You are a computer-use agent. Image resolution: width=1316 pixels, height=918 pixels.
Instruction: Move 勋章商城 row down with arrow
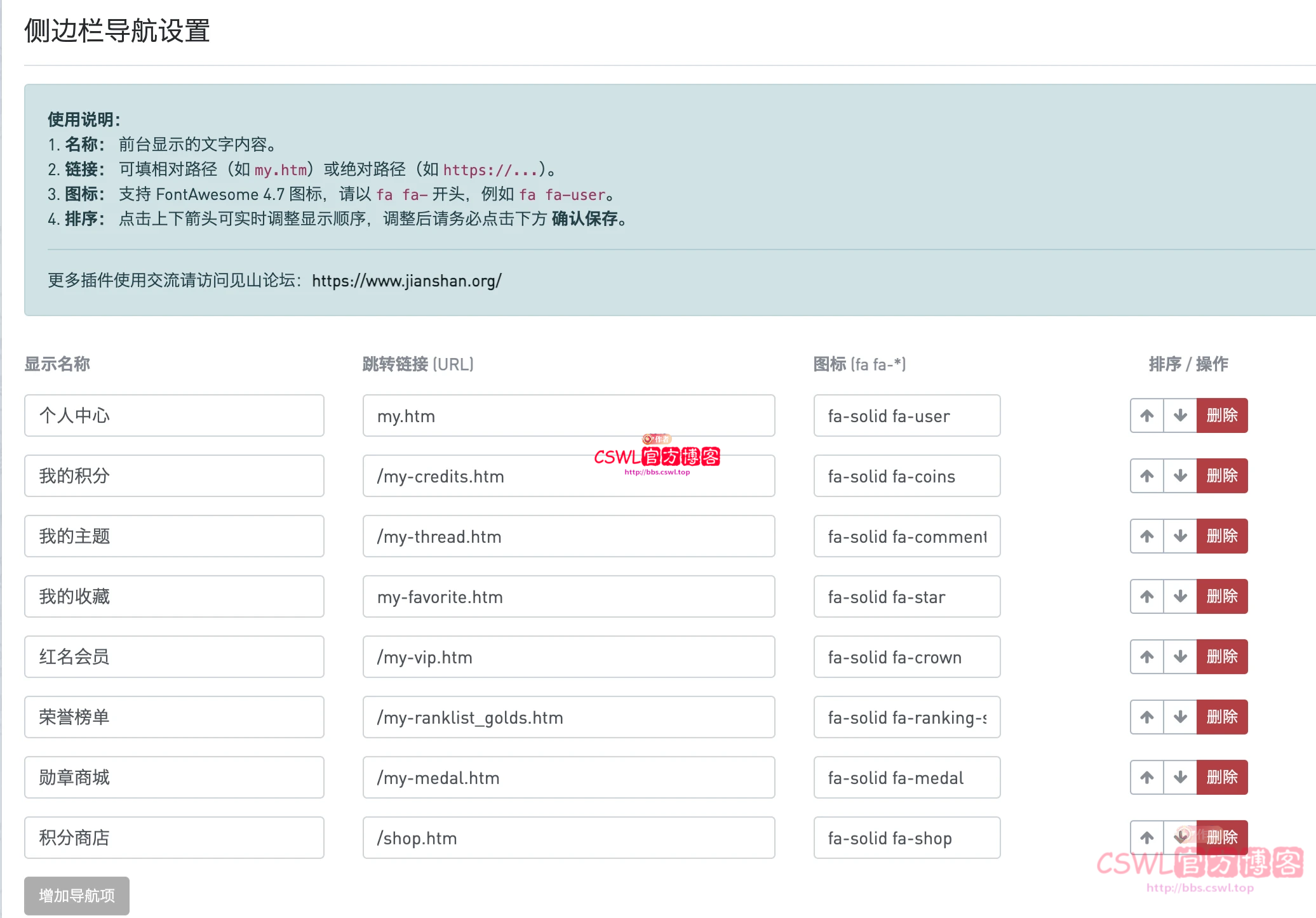[x=1180, y=778]
